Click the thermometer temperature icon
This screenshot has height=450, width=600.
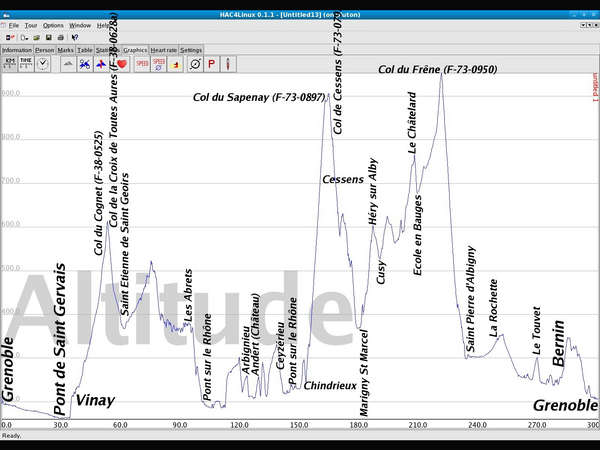pyautogui.click(x=228, y=64)
